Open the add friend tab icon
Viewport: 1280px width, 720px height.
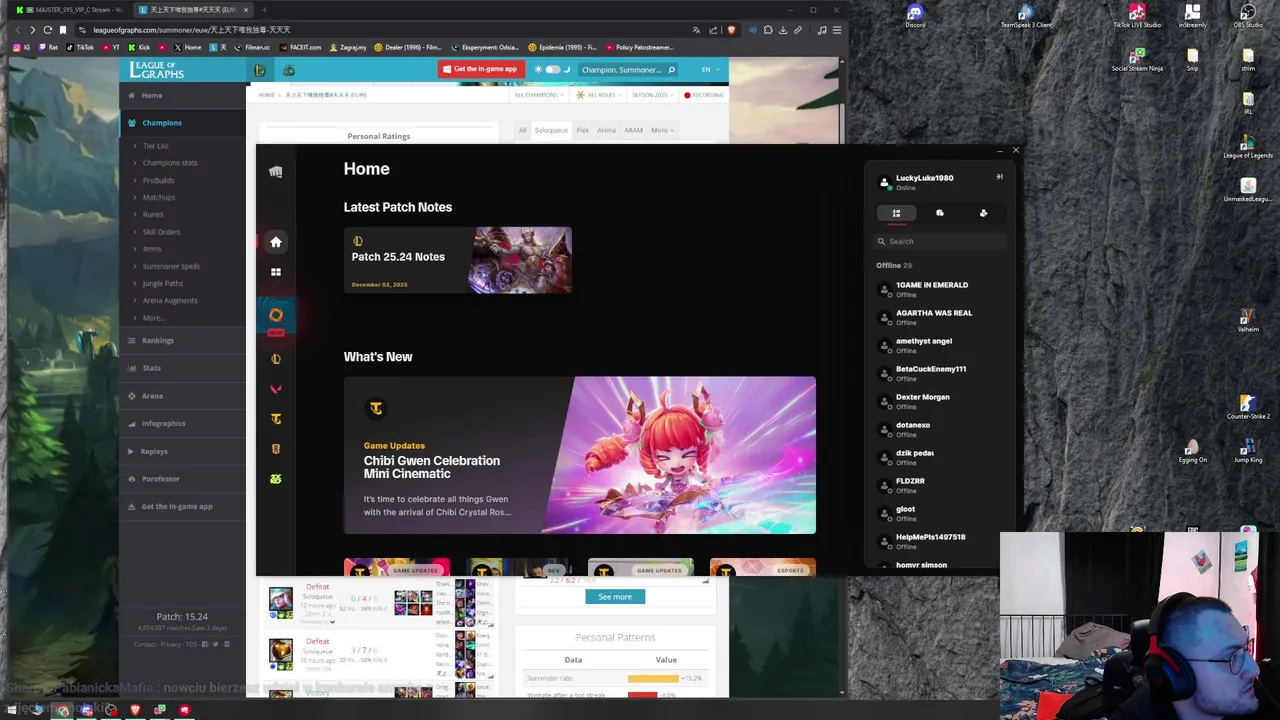pyautogui.click(x=983, y=213)
